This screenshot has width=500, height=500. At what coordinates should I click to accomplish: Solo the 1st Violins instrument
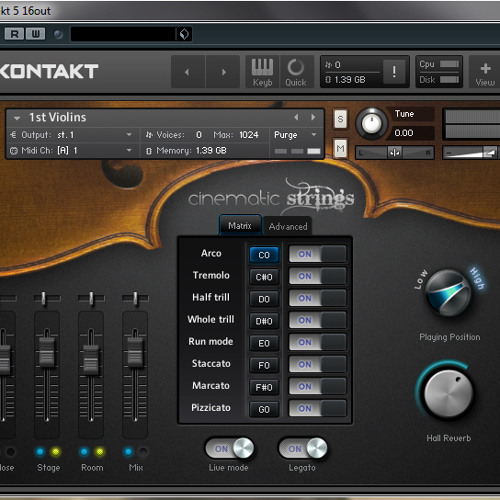coord(340,119)
